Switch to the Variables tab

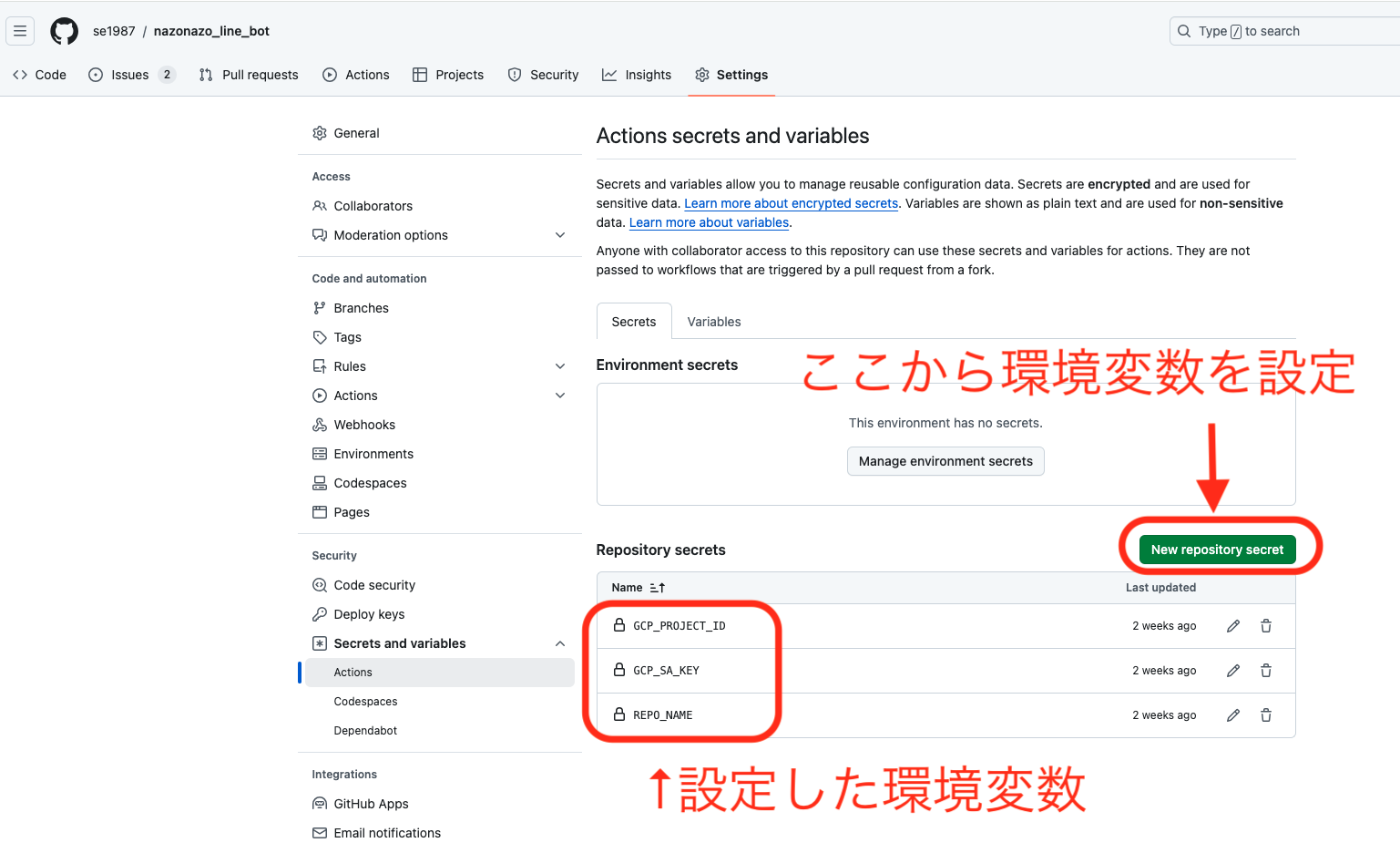click(x=714, y=322)
